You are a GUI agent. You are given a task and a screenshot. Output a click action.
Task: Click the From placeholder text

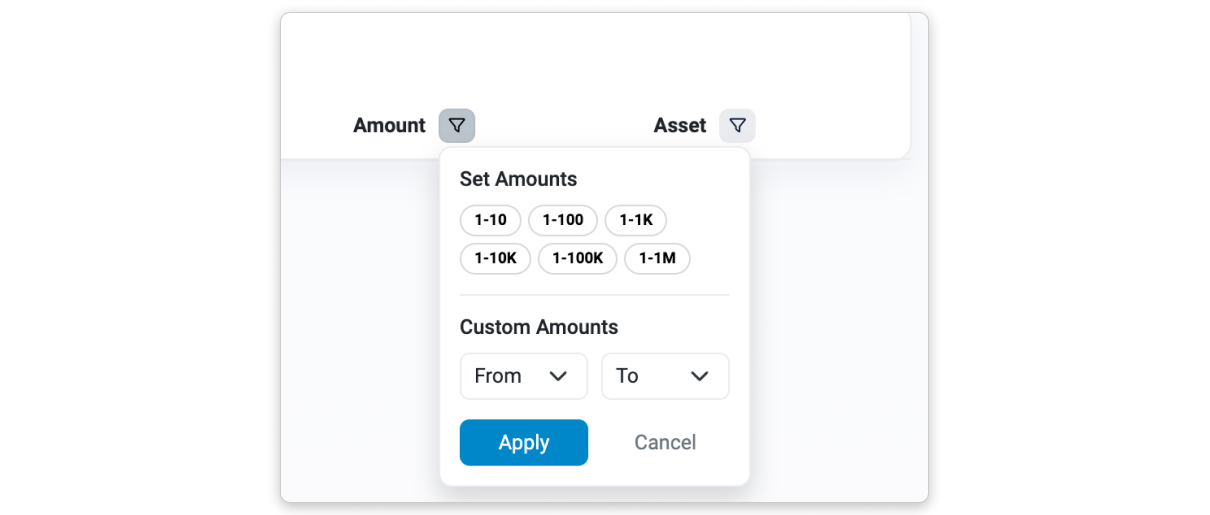pyautogui.click(x=498, y=376)
